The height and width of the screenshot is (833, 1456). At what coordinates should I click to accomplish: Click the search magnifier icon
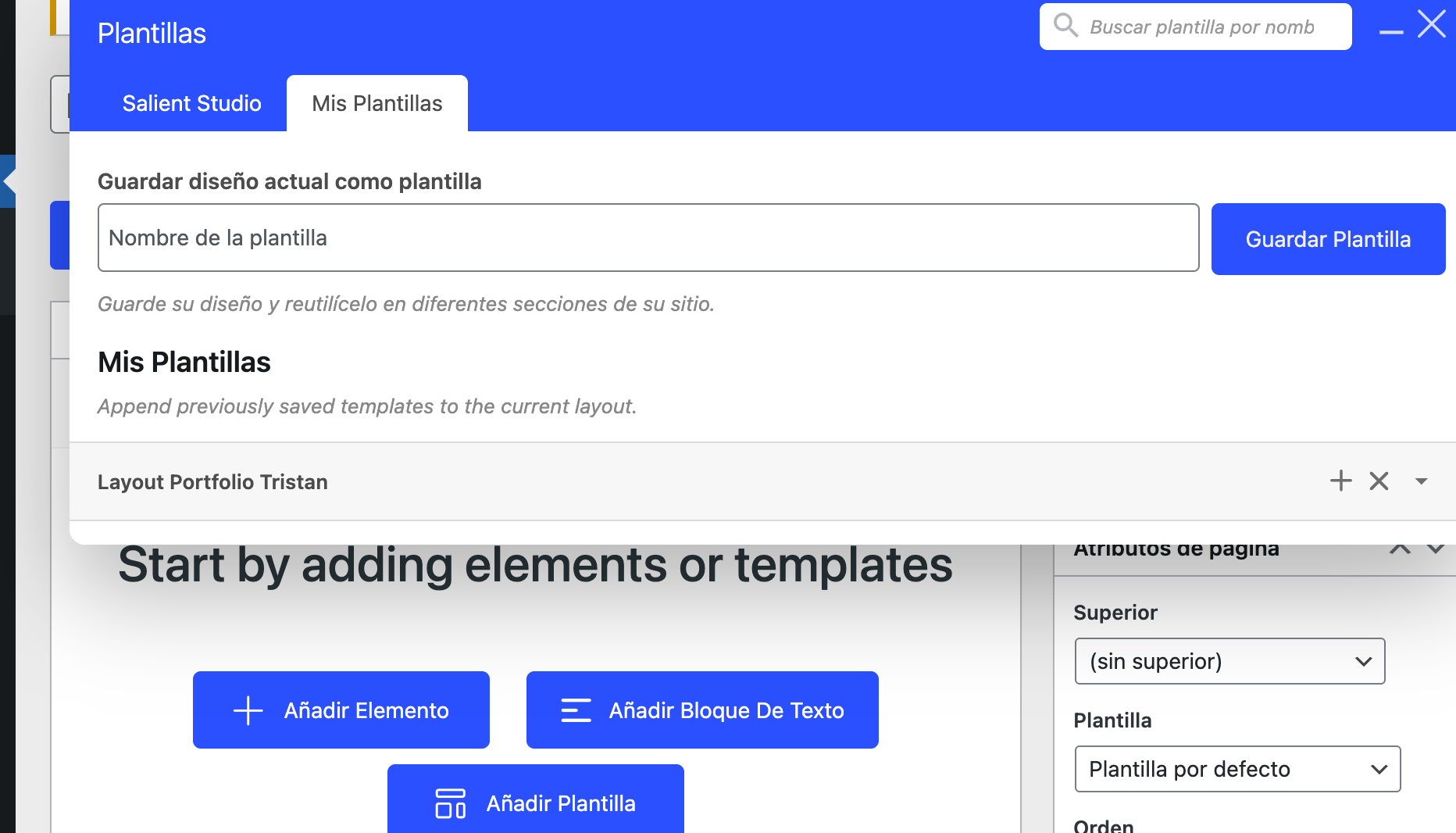point(1065,25)
